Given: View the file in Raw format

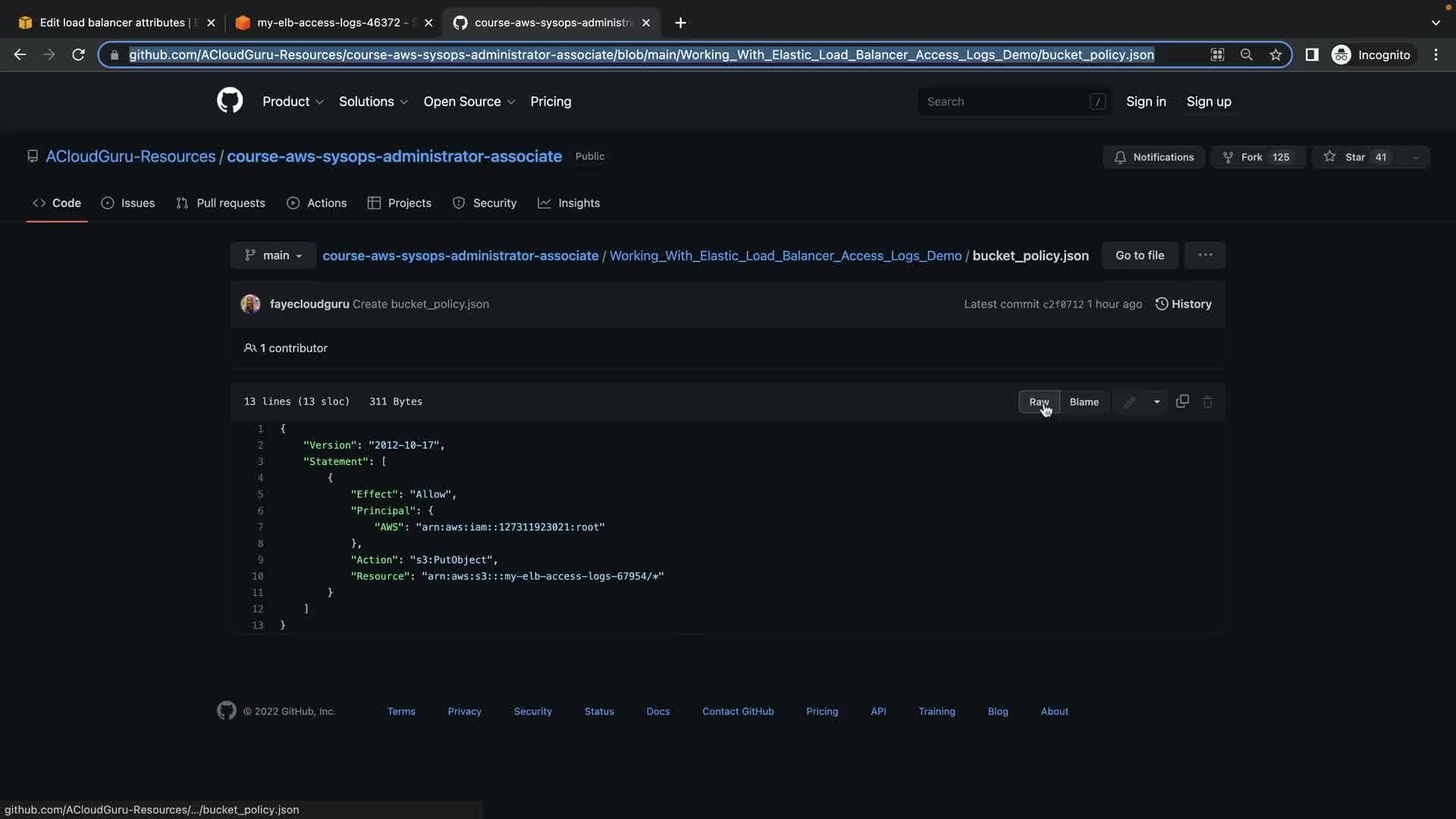Looking at the screenshot, I should (1038, 402).
